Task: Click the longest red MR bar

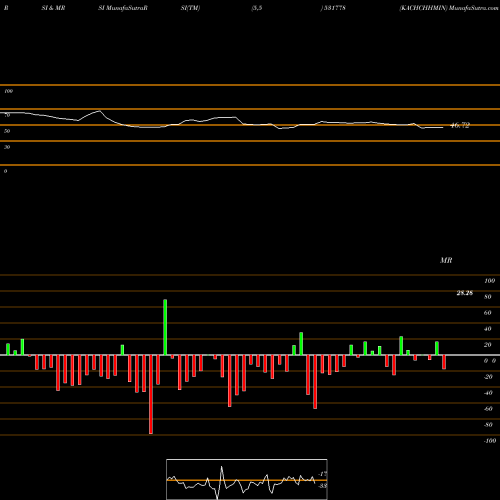Action: (151, 394)
